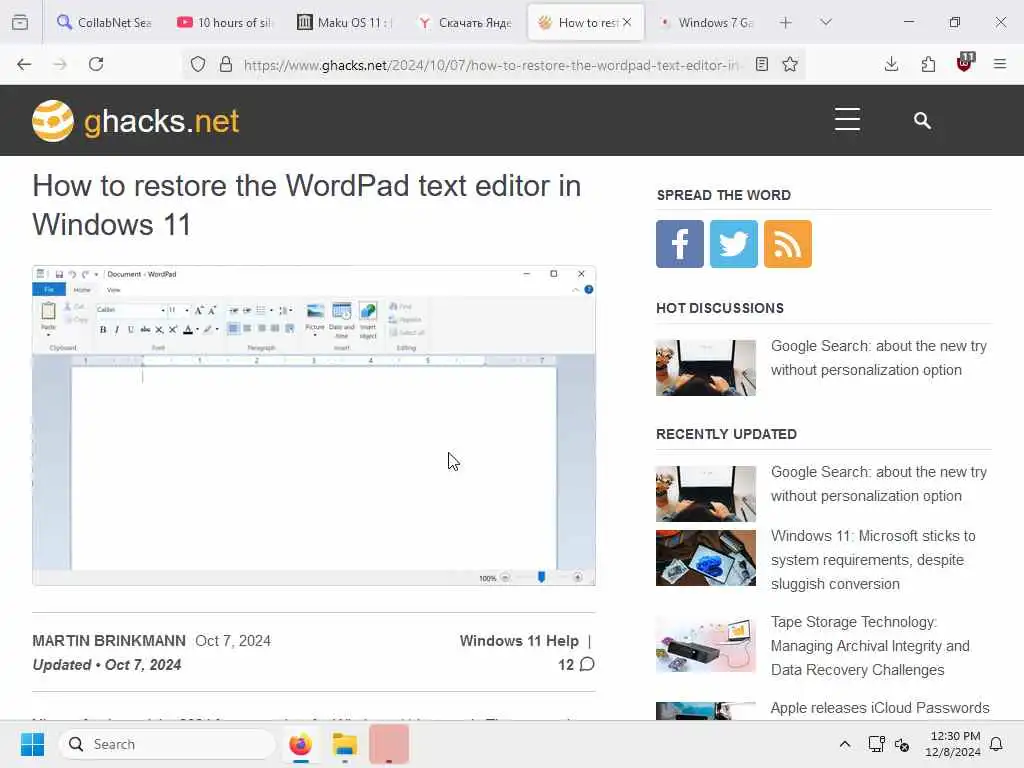The height and width of the screenshot is (768, 1024).
Task: Open the pink app on taskbar
Action: pos(389,744)
